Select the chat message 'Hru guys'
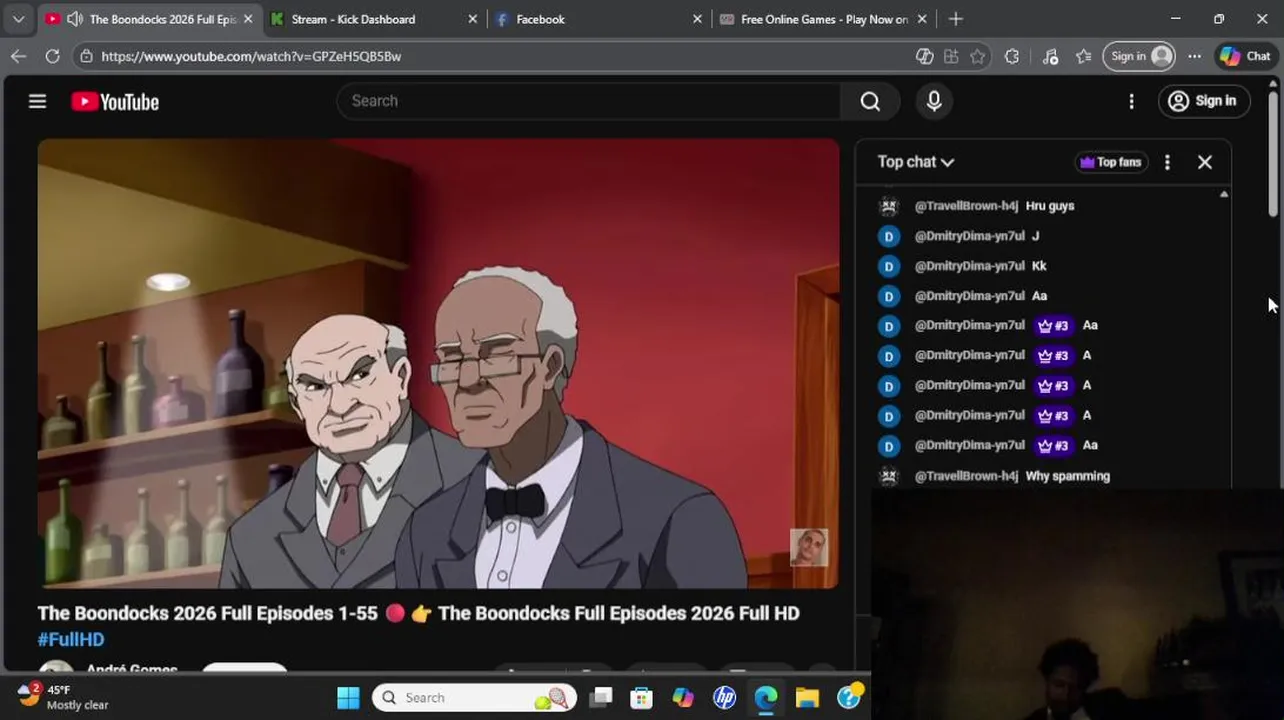This screenshot has height=720, width=1284. (1050, 206)
